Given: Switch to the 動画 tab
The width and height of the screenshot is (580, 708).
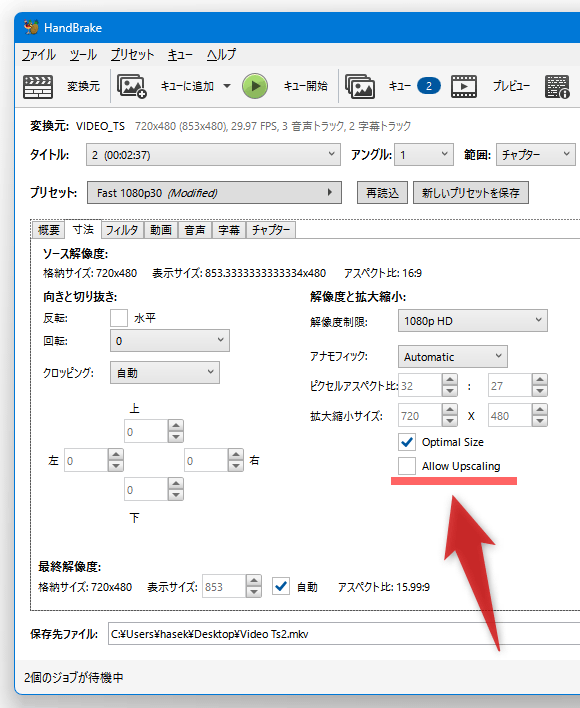Looking at the screenshot, I should point(161,230).
